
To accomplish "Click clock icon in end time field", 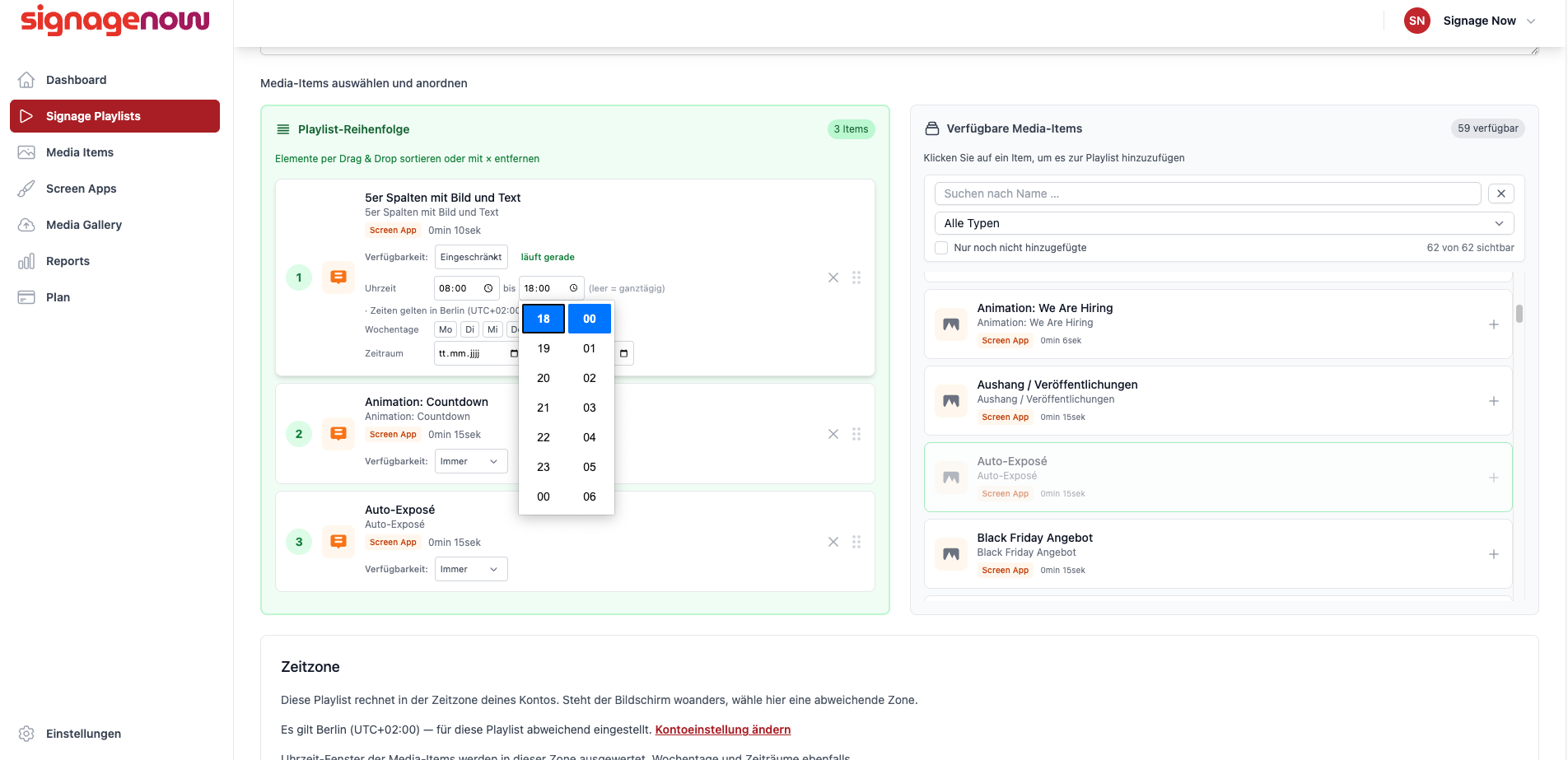I will [x=574, y=288].
